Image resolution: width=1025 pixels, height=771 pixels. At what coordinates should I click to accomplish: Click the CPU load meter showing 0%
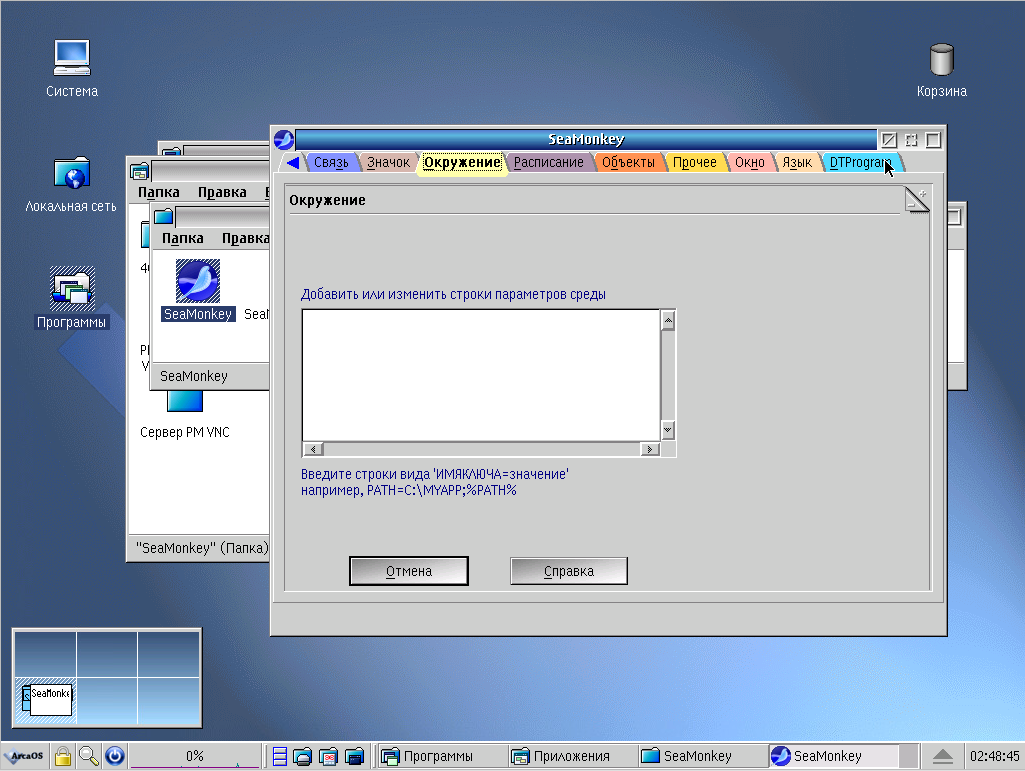coord(195,756)
